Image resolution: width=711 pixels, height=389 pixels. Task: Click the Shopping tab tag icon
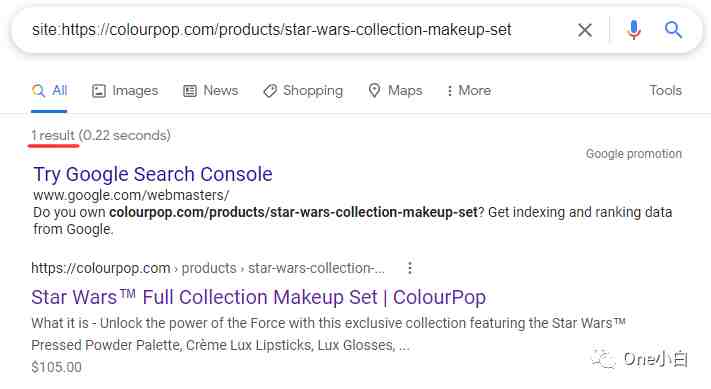tap(270, 91)
